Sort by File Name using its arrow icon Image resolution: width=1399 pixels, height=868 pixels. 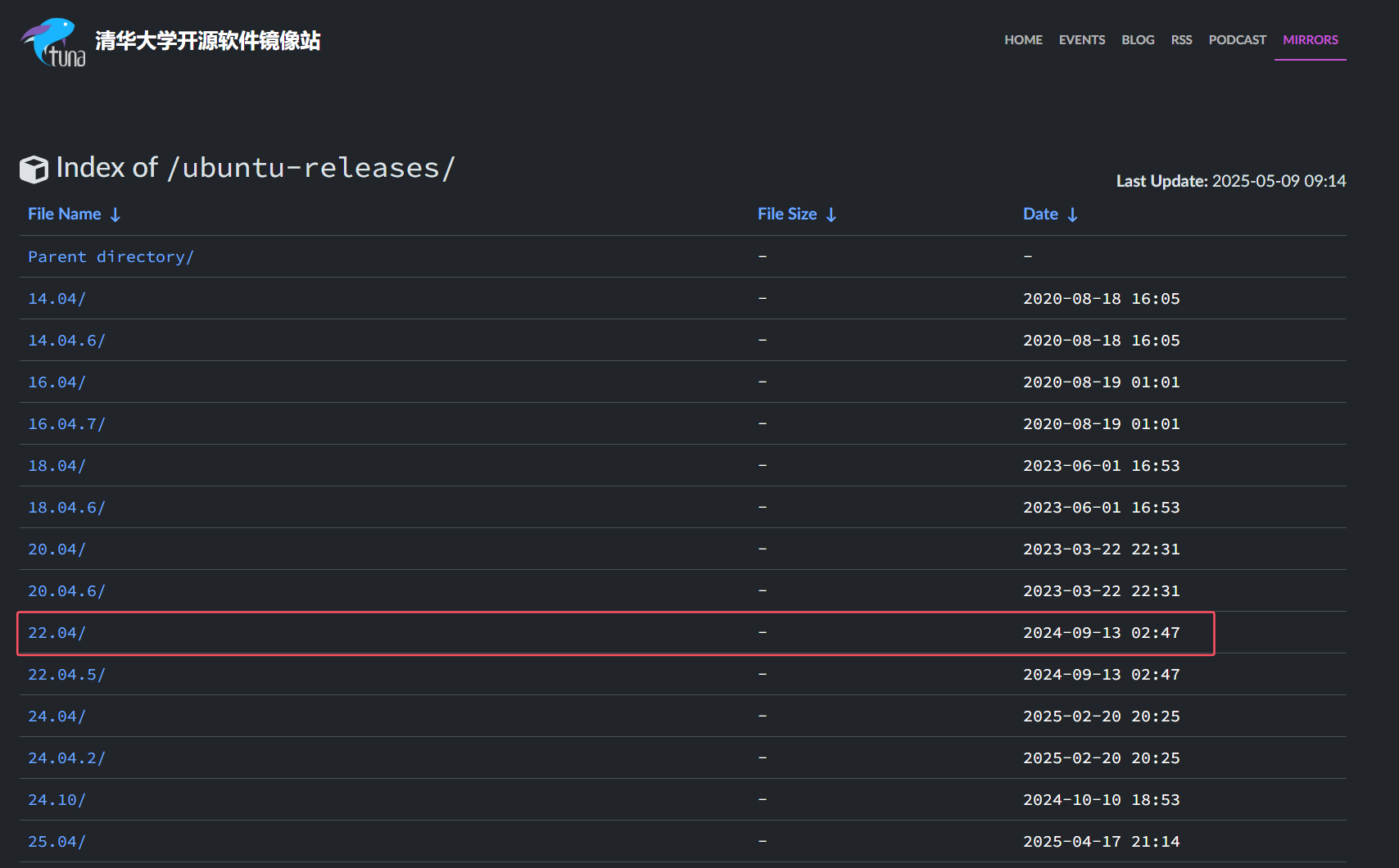(x=116, y=214)
